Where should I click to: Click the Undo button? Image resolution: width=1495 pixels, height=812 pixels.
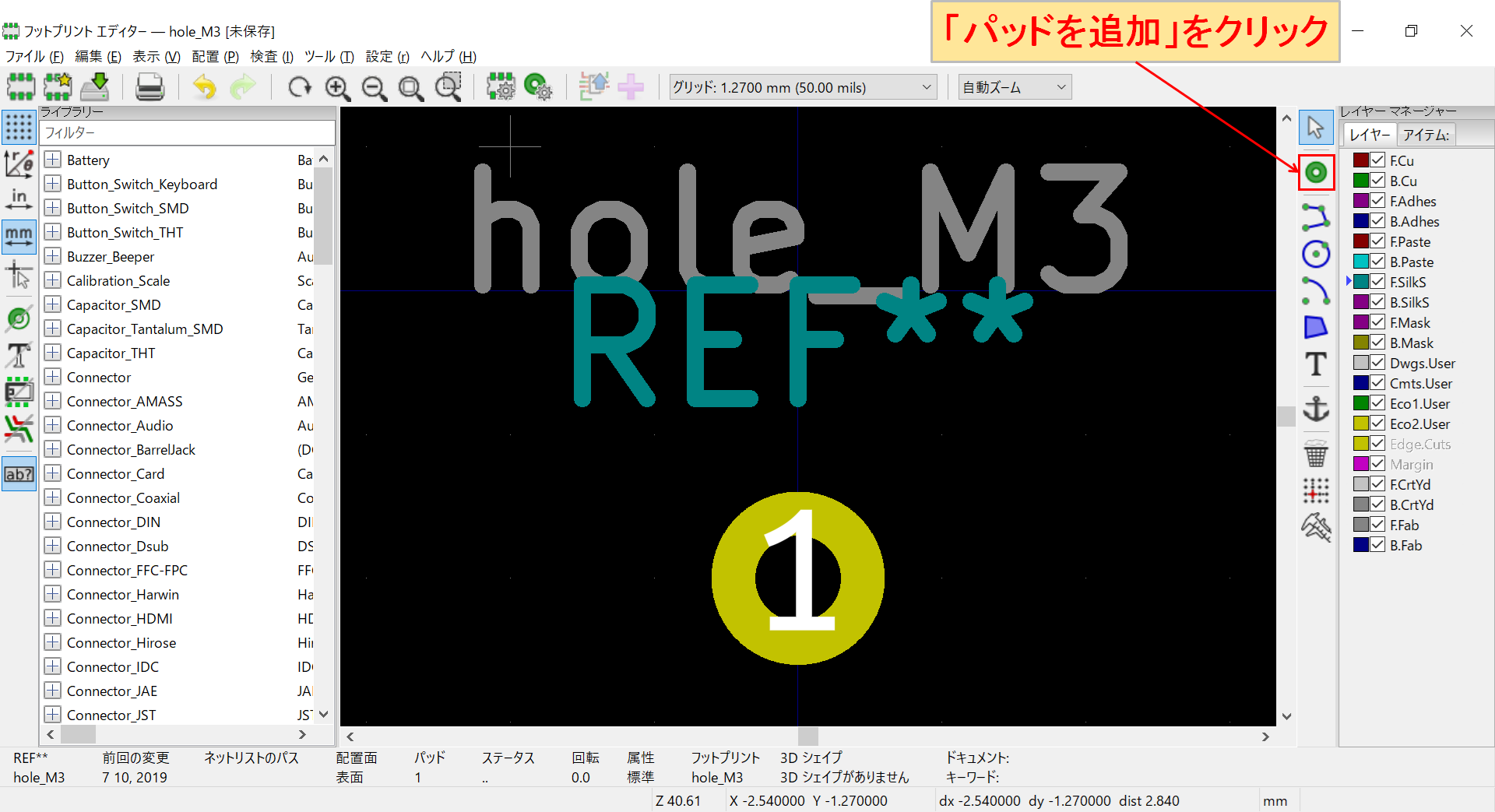(203, 87)
